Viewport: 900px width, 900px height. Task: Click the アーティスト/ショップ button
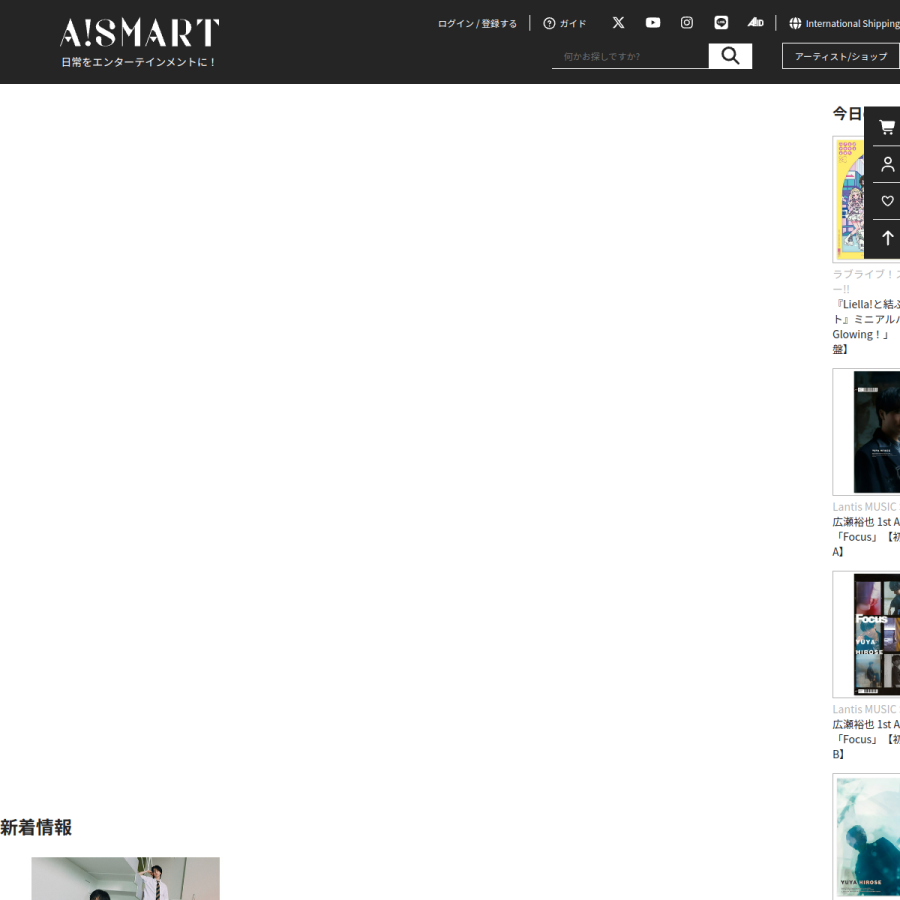[841, 56]
